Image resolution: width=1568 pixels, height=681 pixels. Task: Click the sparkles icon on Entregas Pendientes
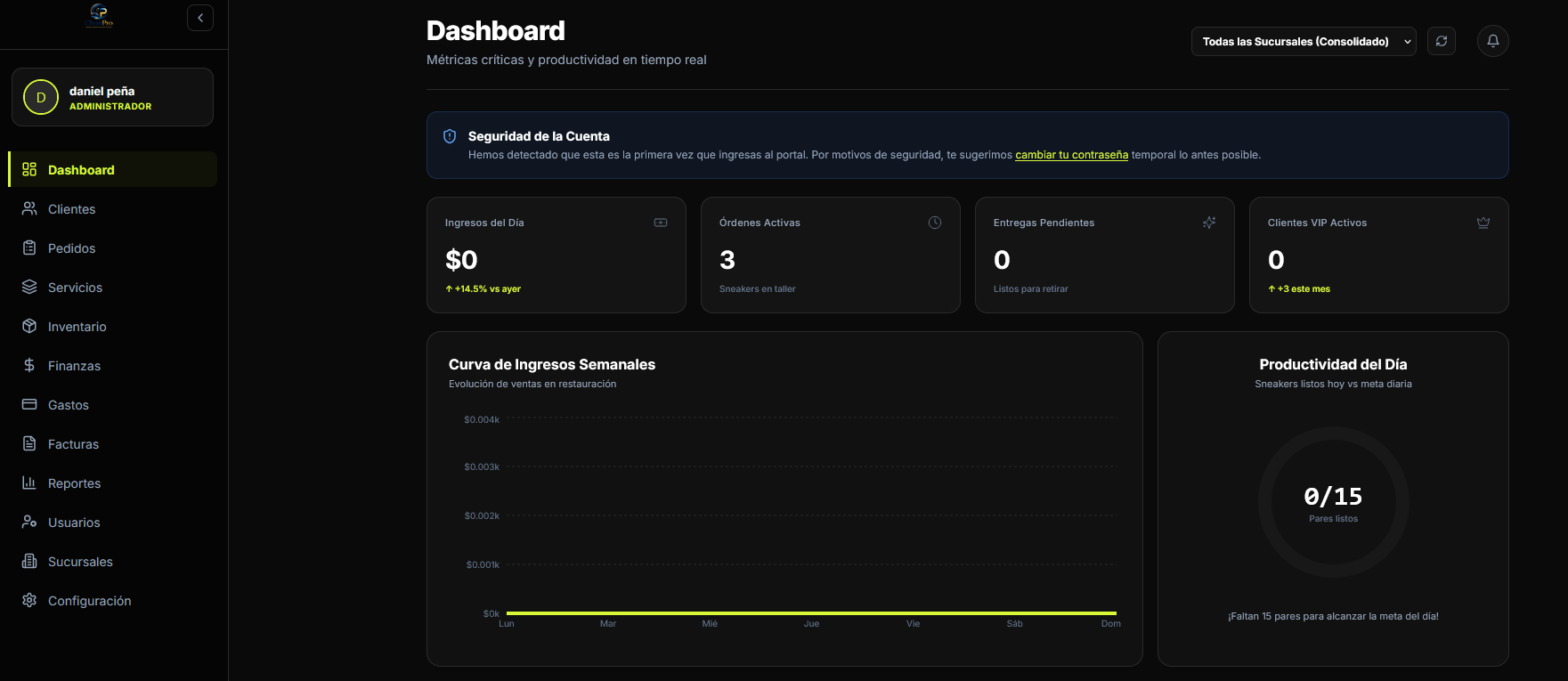[x=1209, y=223]
